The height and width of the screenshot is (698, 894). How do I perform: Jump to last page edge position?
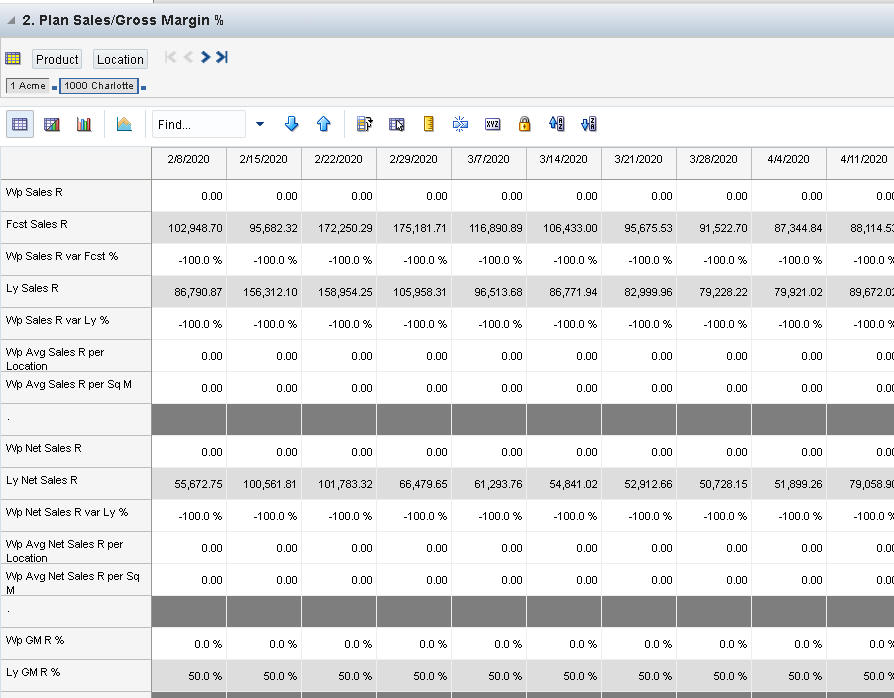pos(222,57)
